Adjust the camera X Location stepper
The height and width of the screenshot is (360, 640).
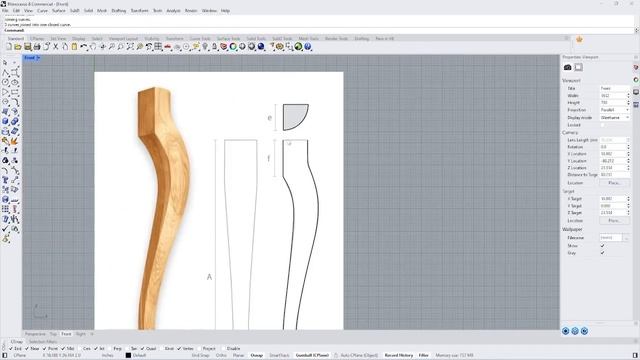(628, 154)
